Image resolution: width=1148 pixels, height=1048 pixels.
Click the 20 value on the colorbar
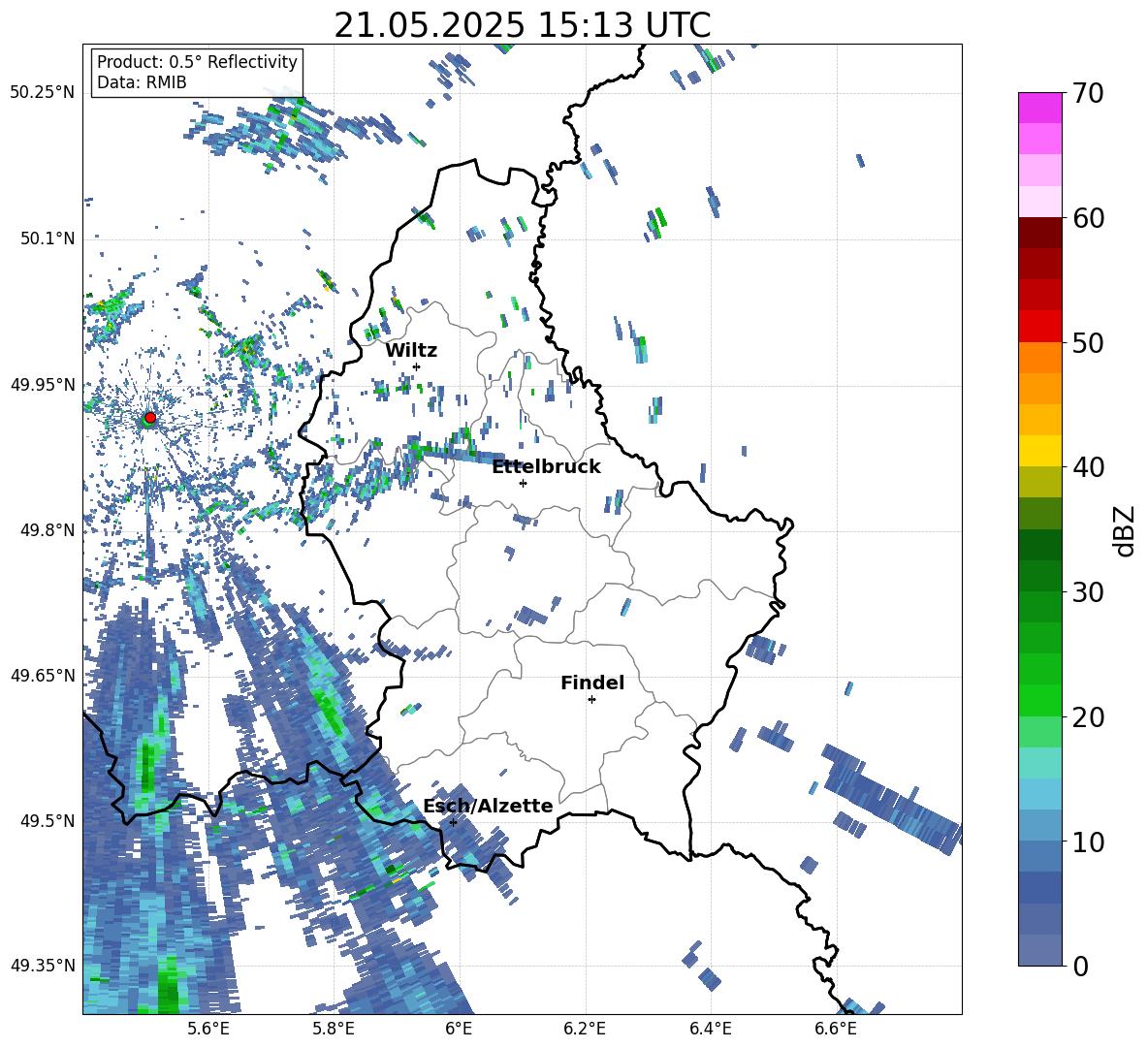pos(1088,717)
